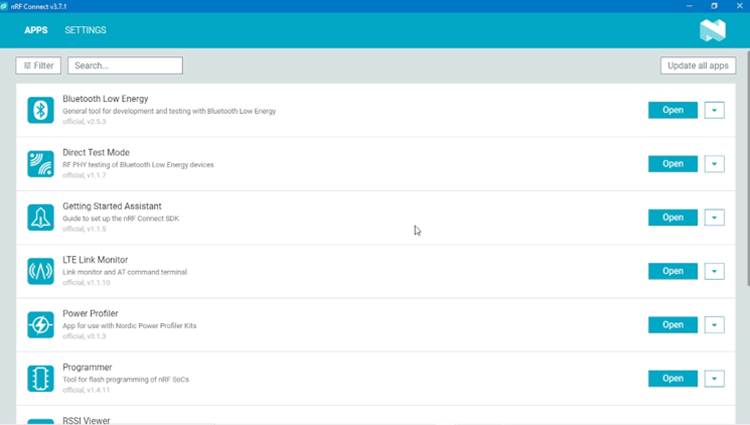750x425 pixels.
Task: Expand dropdown next to Programmer Open
Action: pos(714,379)
